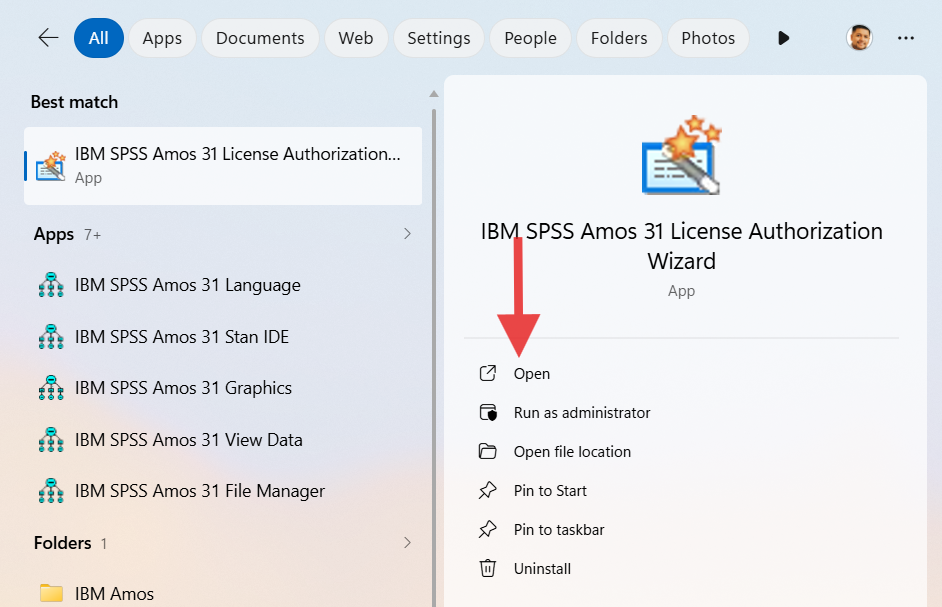Click the Uninstall trash can icon
This screenshot has width=942, height=607.
[x=488, y=568]
